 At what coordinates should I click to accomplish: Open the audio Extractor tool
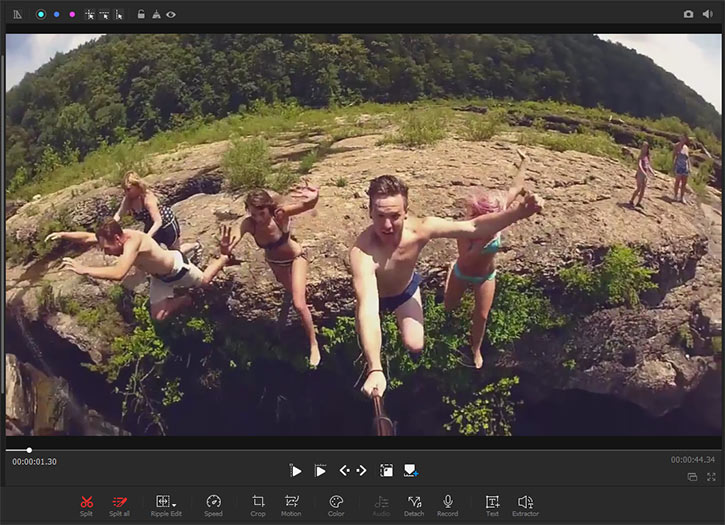525,501
